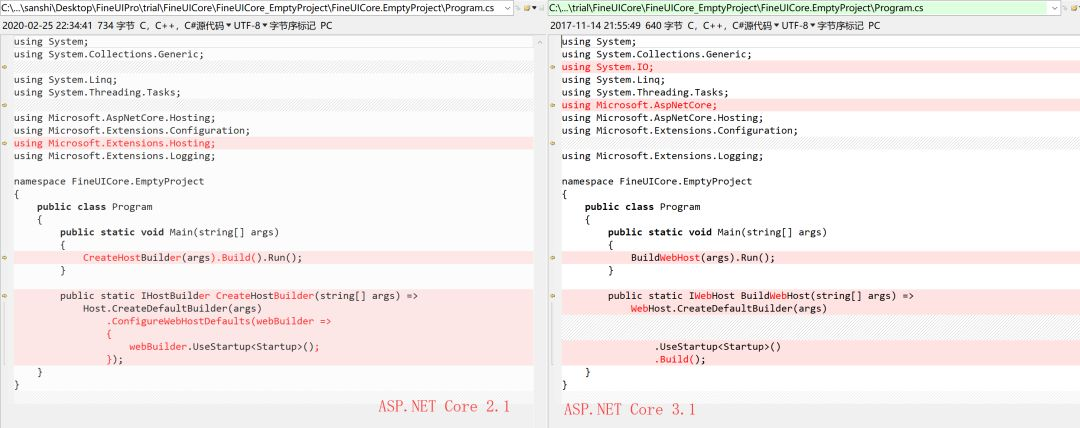1080x428 pixels.
Task: Click left pane 'public static void Main(string[] args)'
Action: pyautogui.click(x=169, y=232)
